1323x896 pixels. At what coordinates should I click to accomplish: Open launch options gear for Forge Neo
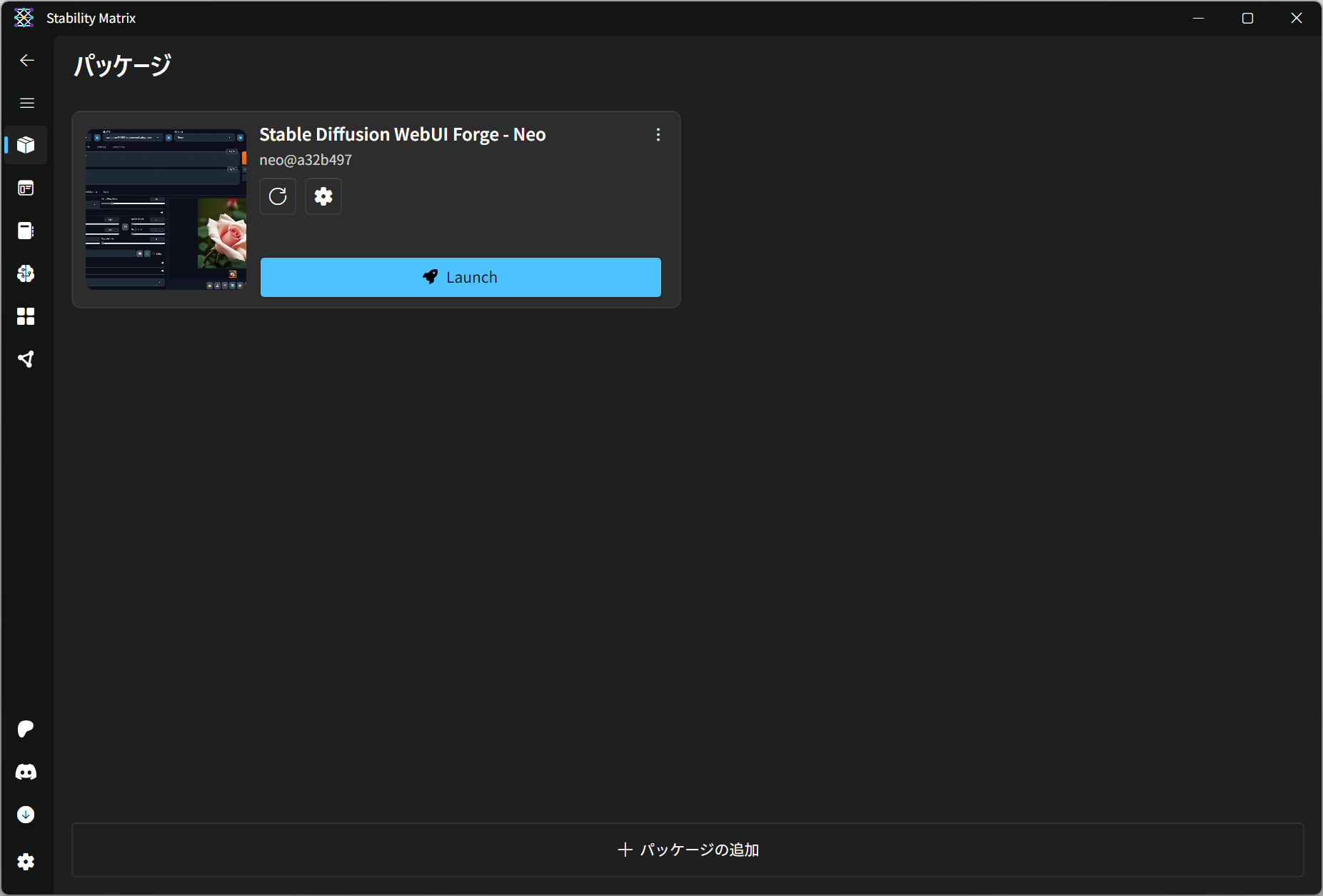[323, 196]
